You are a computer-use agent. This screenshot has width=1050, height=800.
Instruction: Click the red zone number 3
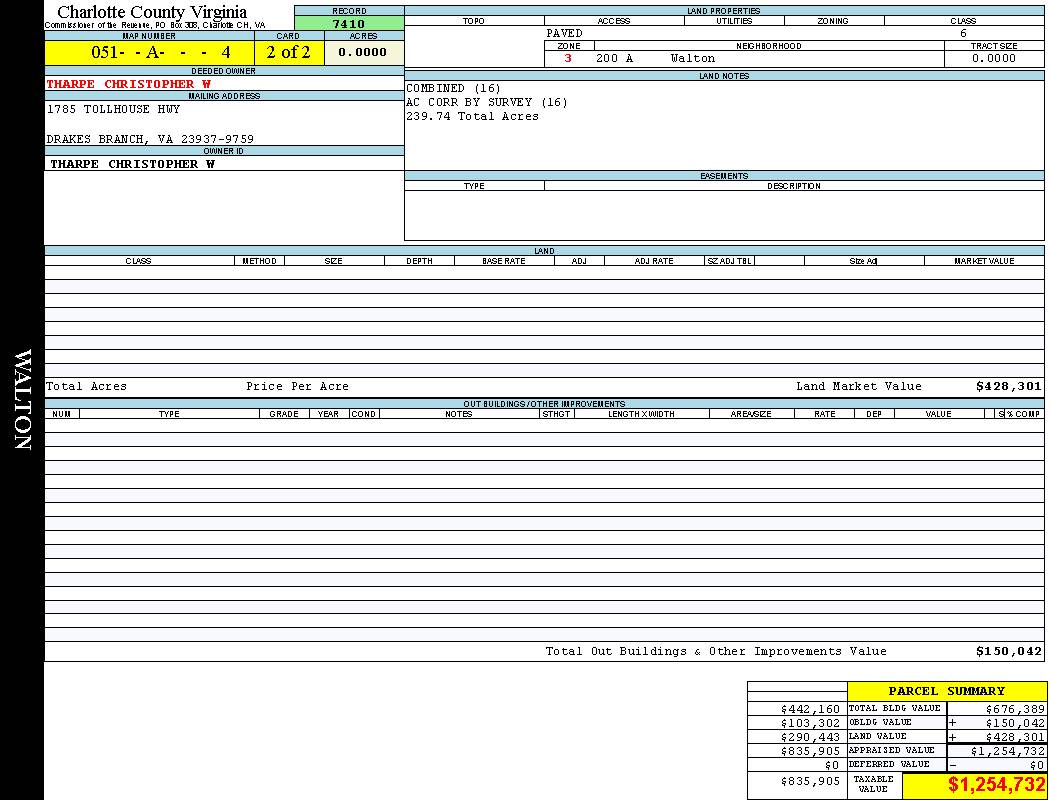coord(568,58)
